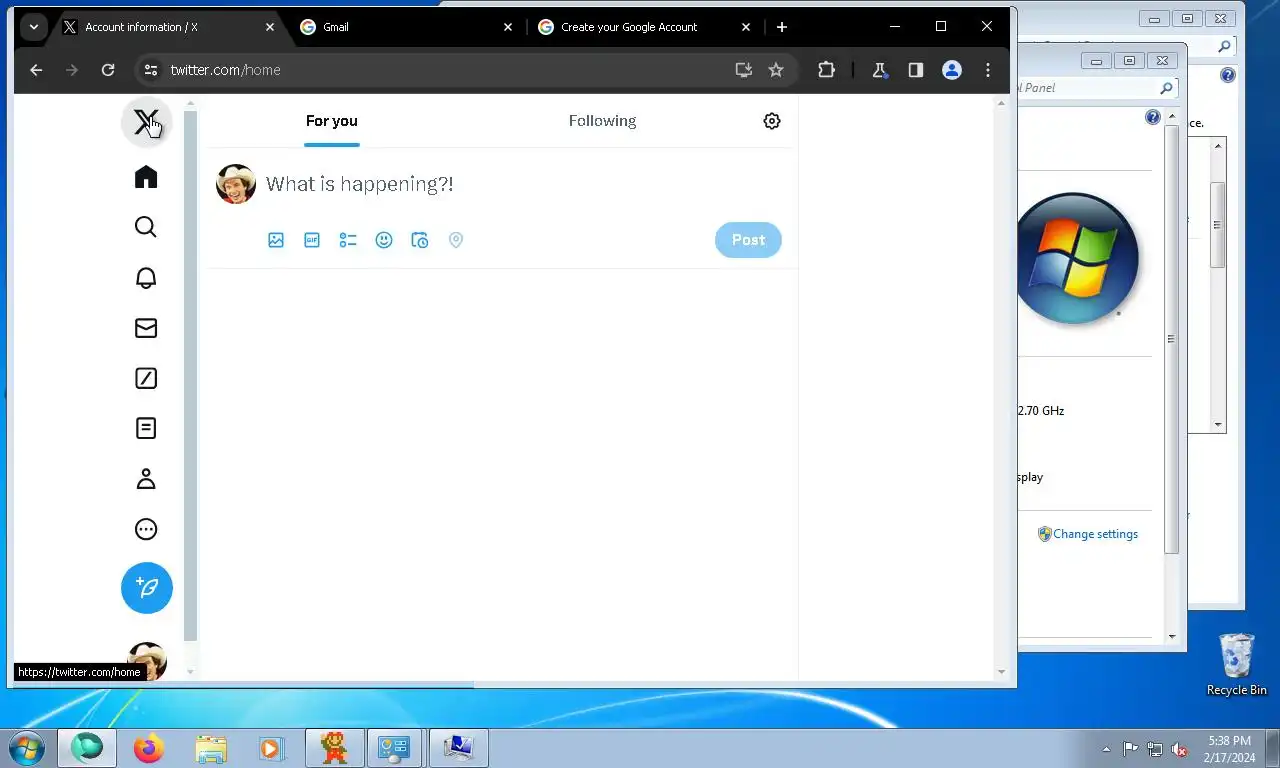Open Action Center flag in tray
Viewport: 1280px width, 768px height.
(x=1130, y=749)
